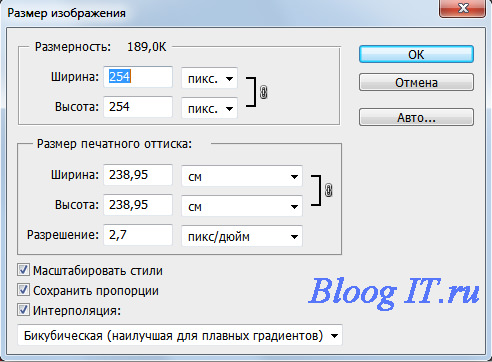Open pixel height units dropdown пикс.

209,108
